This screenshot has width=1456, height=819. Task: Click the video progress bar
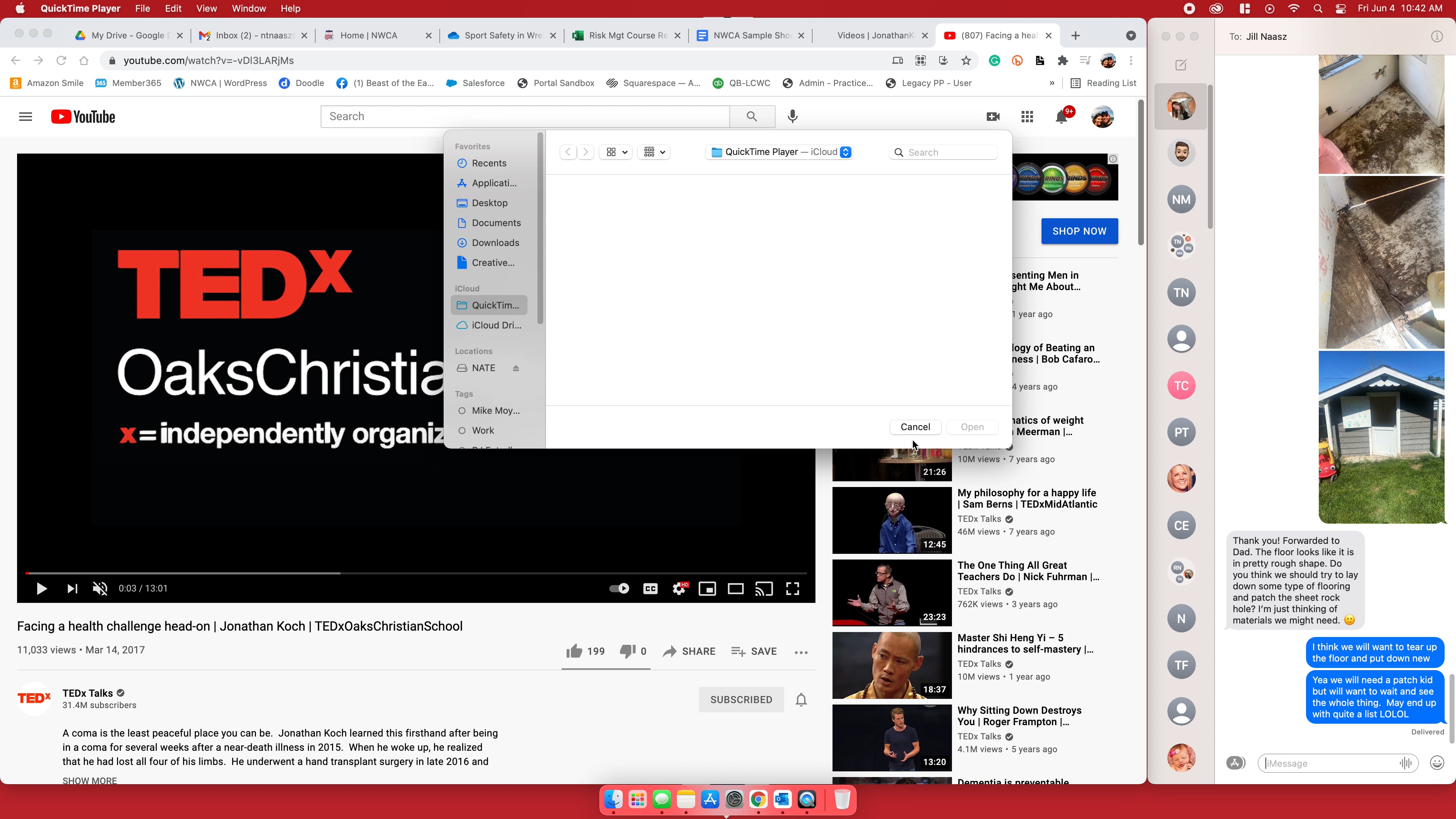416,573
